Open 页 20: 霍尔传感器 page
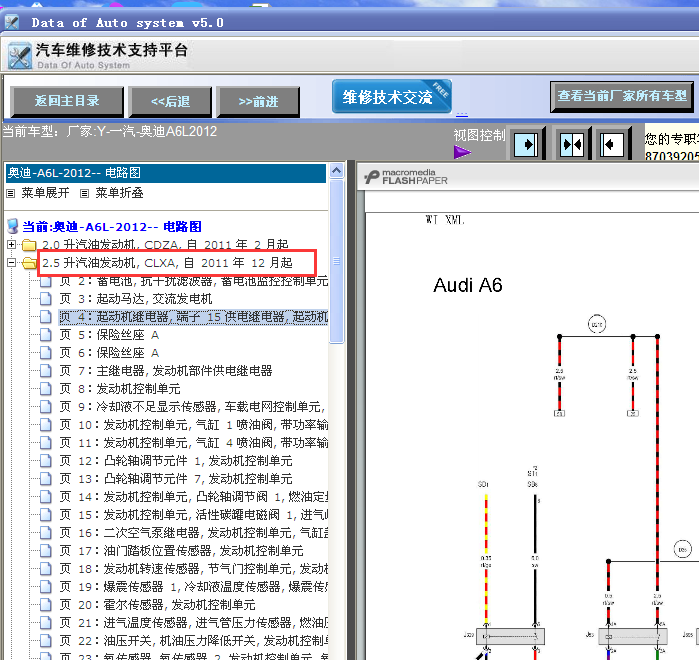 coord(157,605)
